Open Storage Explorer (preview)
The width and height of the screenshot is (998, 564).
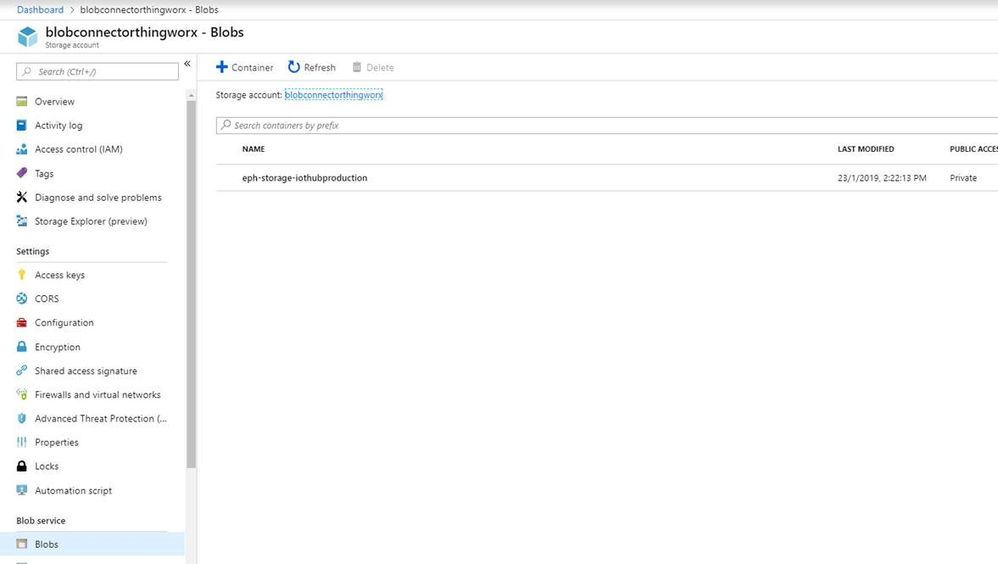point(91,221)
